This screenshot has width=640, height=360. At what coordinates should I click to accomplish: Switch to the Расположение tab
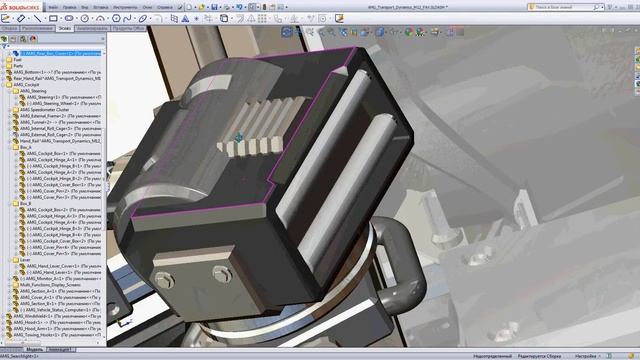(38, 28)
